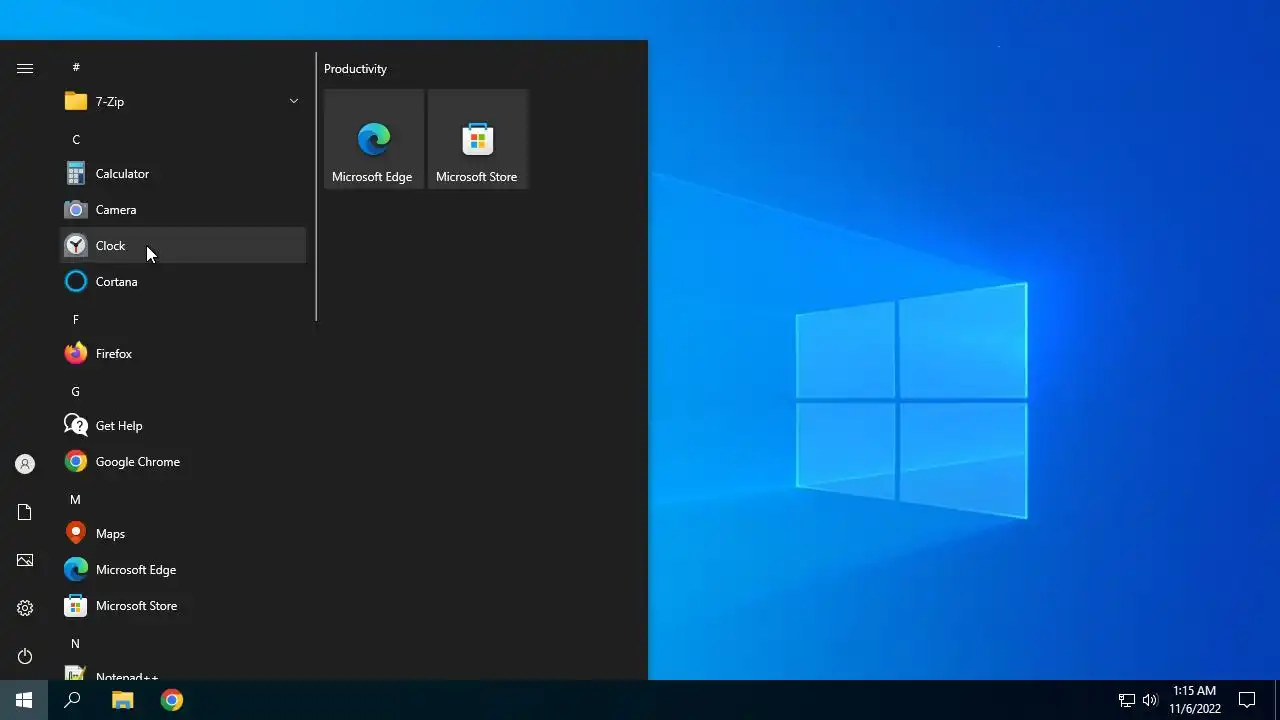Open Microsoft Edge in app list

coord(183,570)
